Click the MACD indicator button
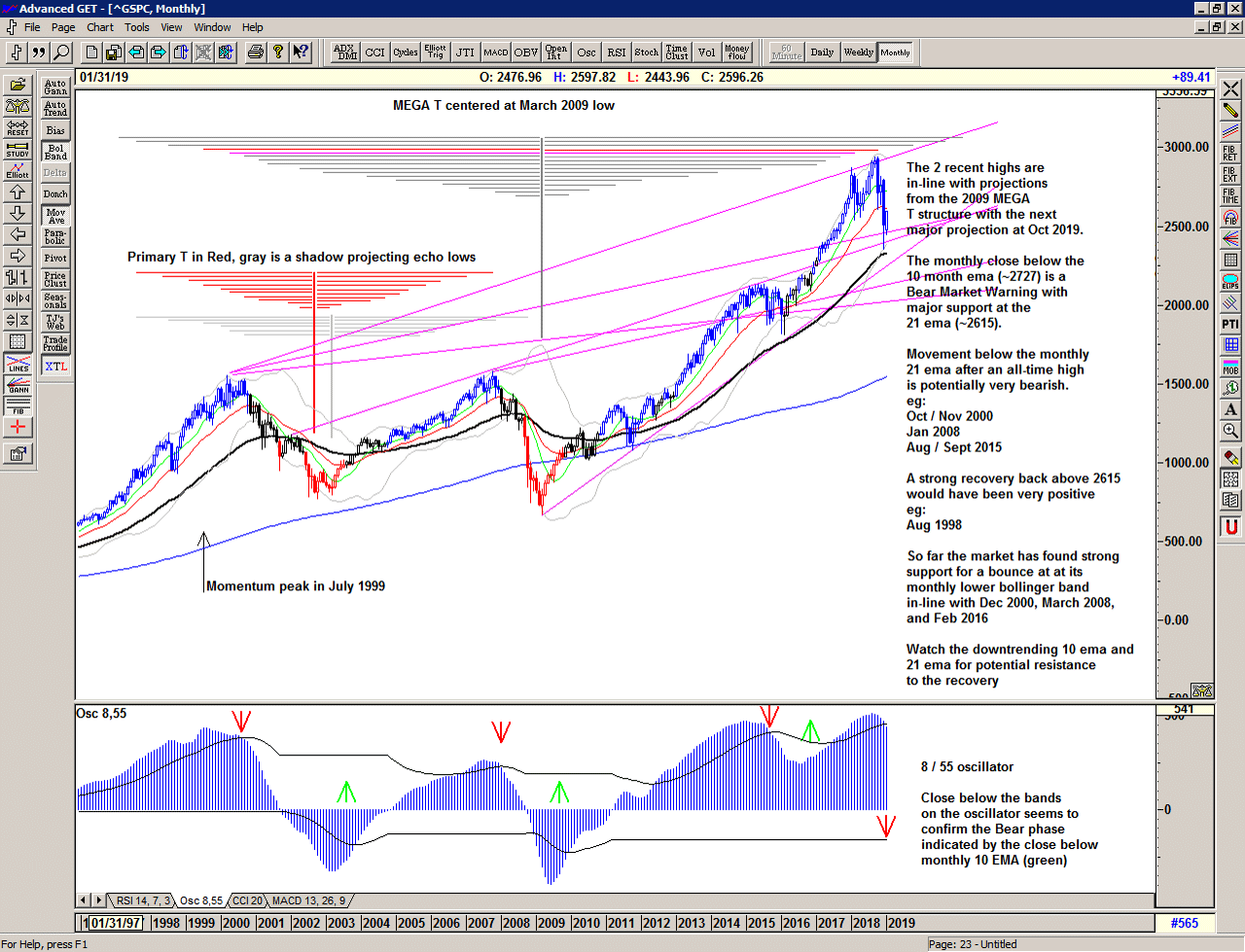 [496, 53]
